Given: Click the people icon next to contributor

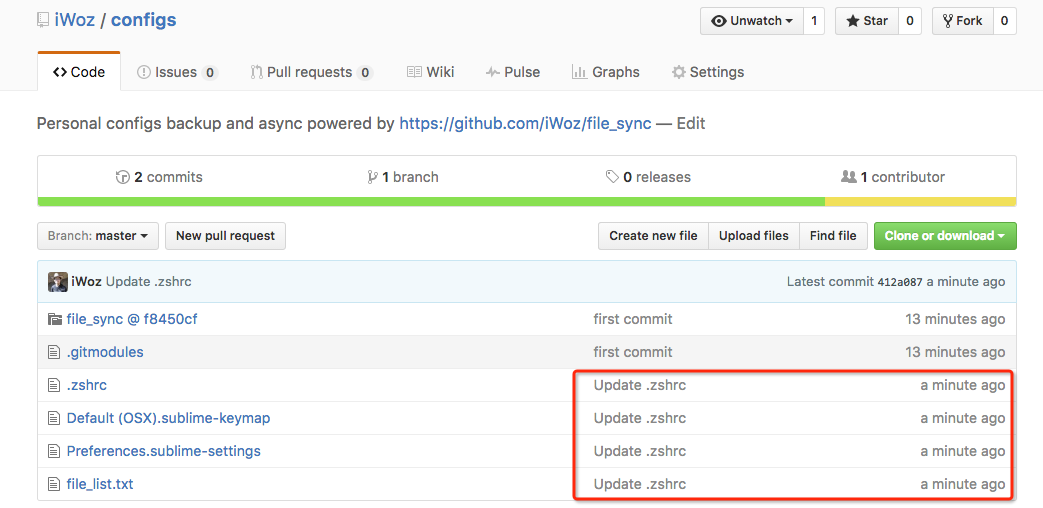Looking at the screenshot, I should pyautogui.click(x=849, y=177).
